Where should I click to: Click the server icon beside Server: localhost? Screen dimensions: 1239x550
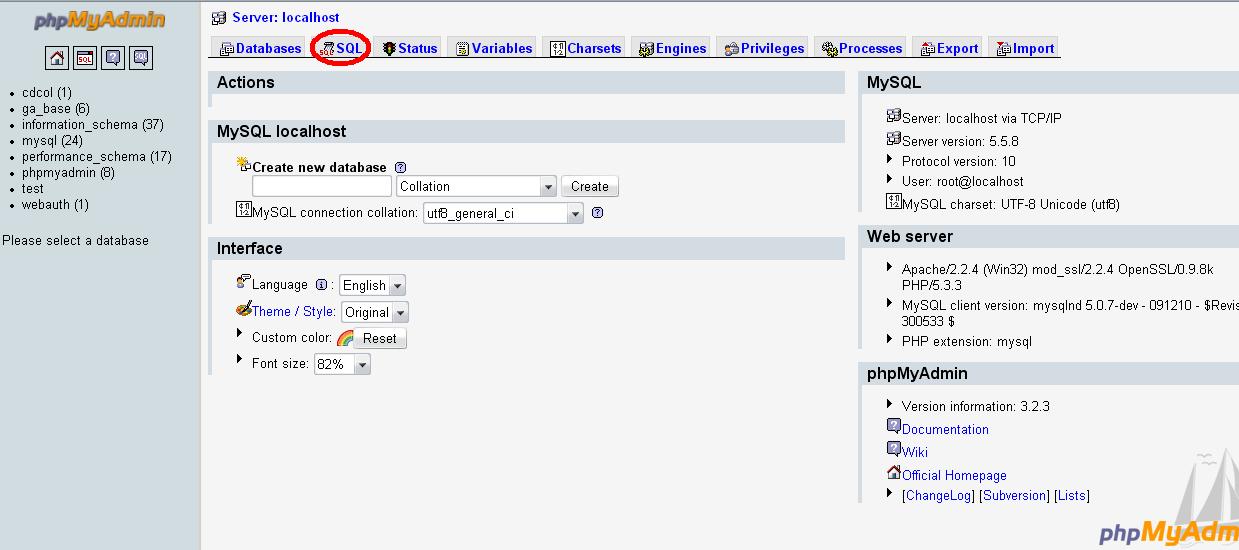[x=219, y=17]
